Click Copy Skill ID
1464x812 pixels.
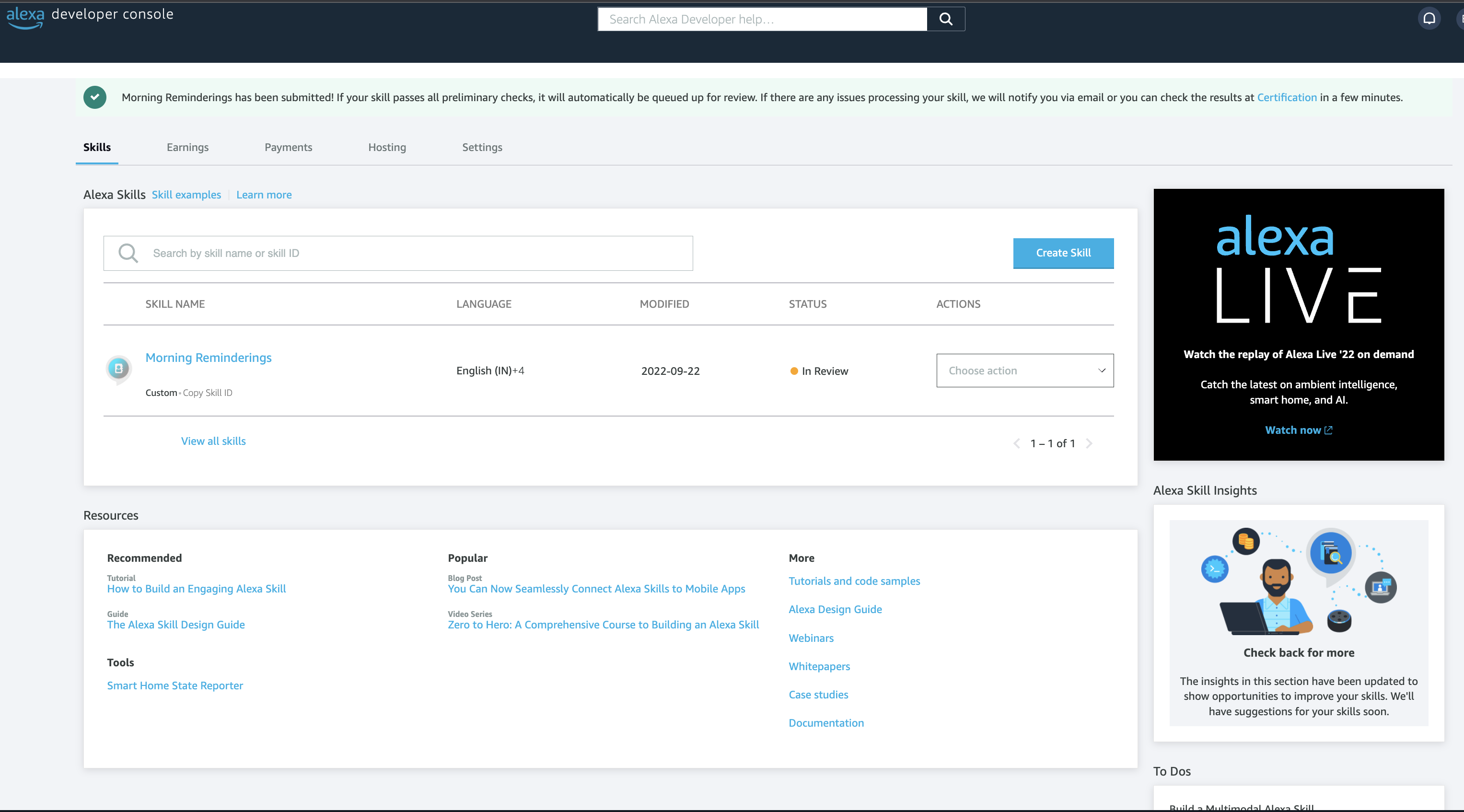click(208, 393)
